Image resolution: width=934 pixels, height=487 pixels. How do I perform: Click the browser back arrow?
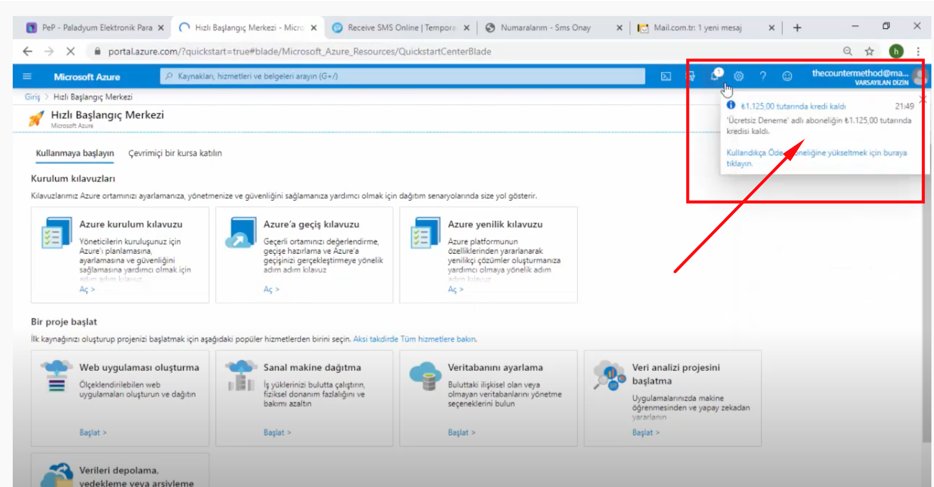(27, 51)
